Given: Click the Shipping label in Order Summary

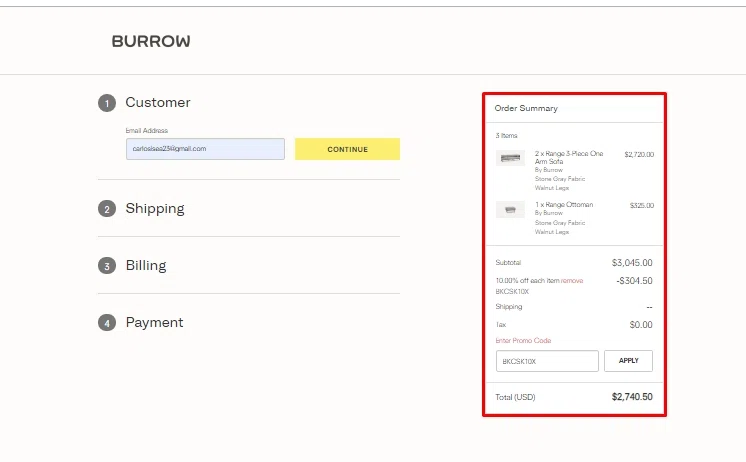Looking at the screenshot, I should pyautogui.click(x=509, y=306).
